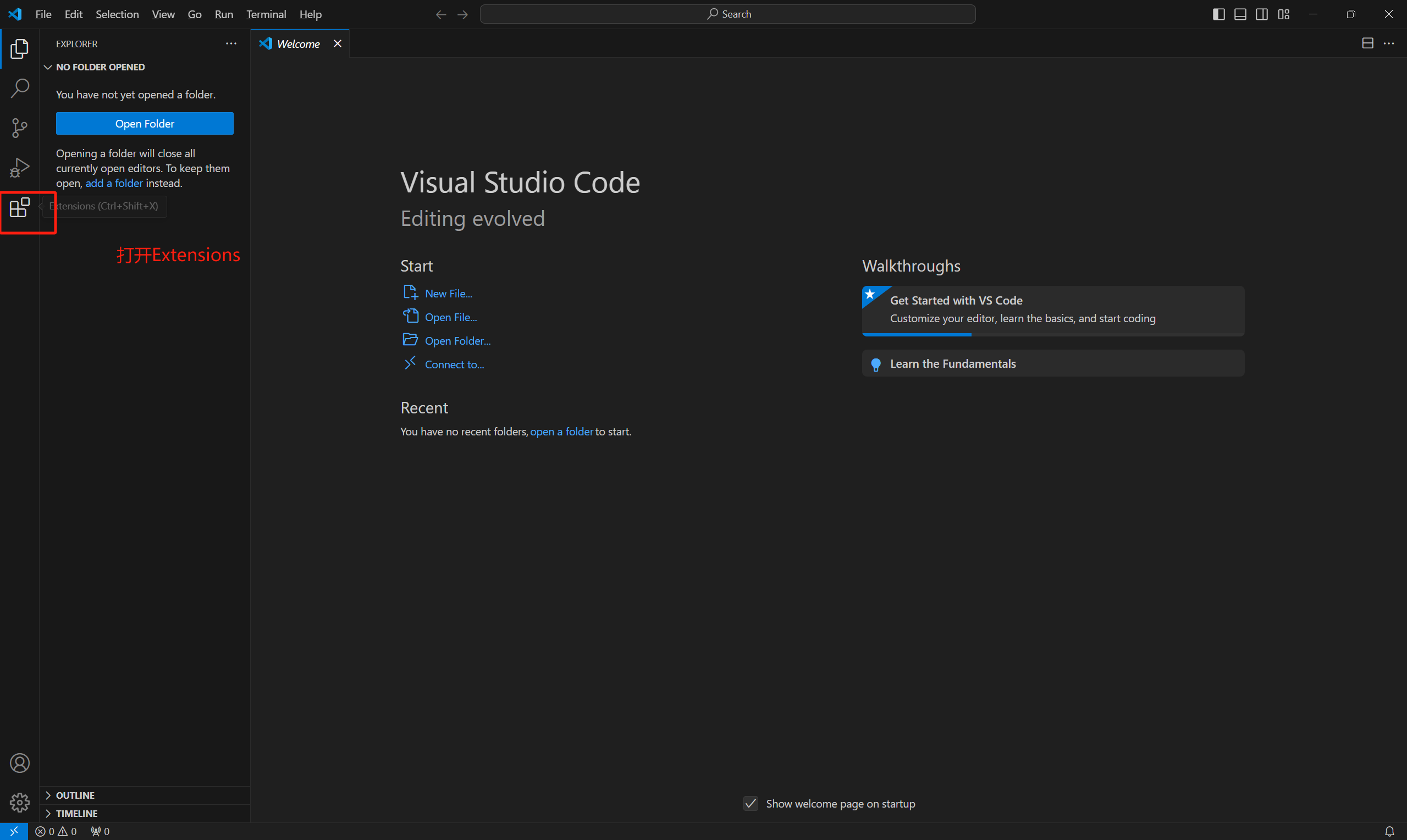
Task: Open the Search view in activity bar
Action: tap(19, 89)
